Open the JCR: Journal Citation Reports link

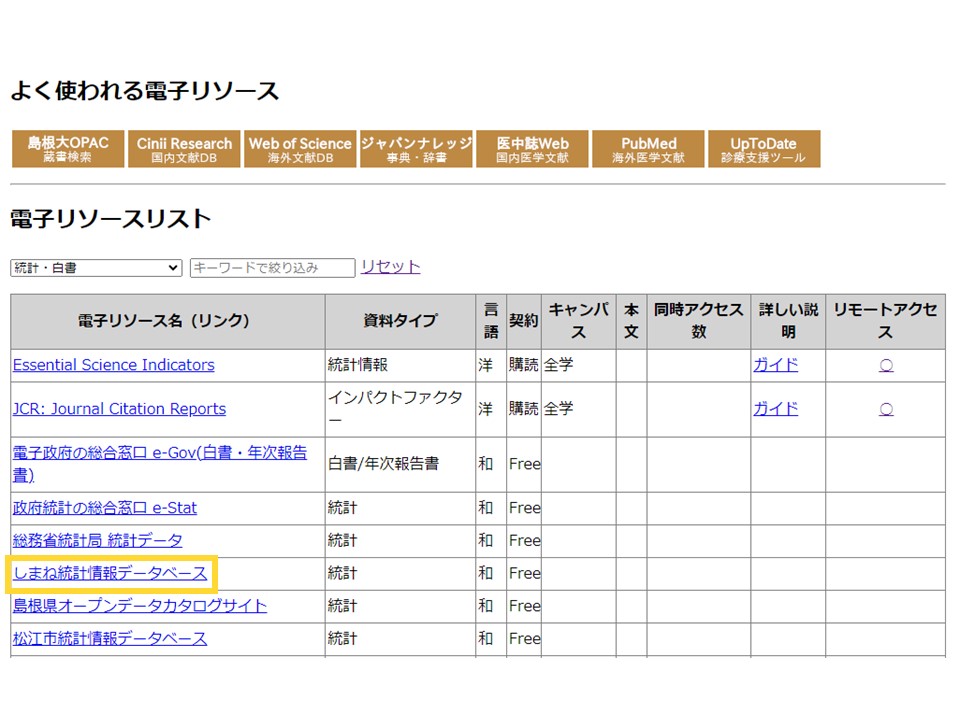119,409
